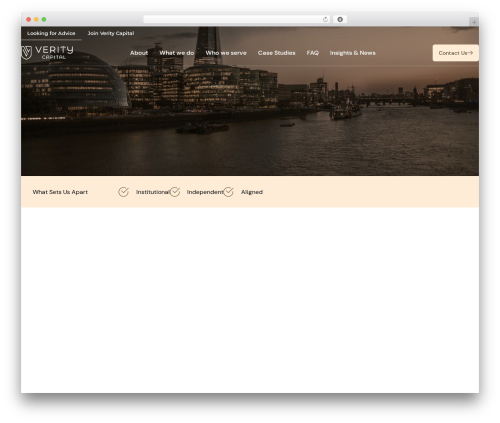Click the Contact Us button
Screen dimensions: 500x423
pos(455,53)
